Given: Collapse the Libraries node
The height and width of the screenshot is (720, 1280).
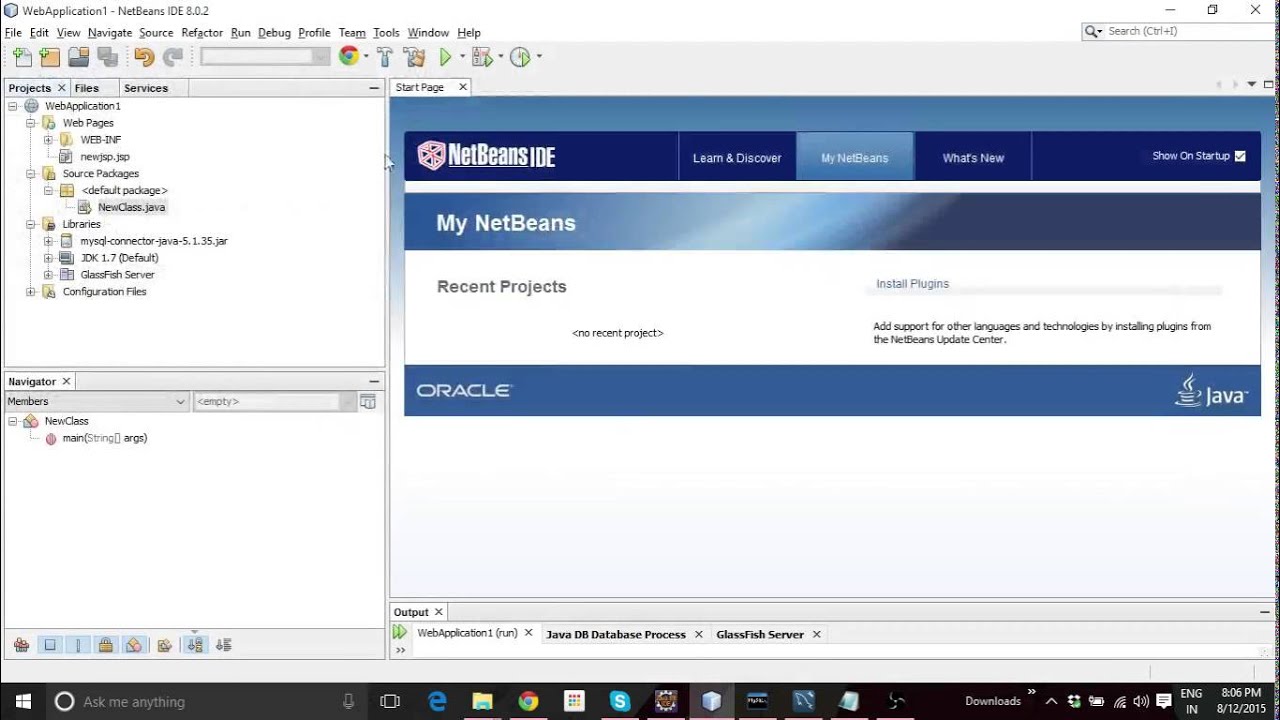Looking at the screenshot, I should [x=31, y=224].
